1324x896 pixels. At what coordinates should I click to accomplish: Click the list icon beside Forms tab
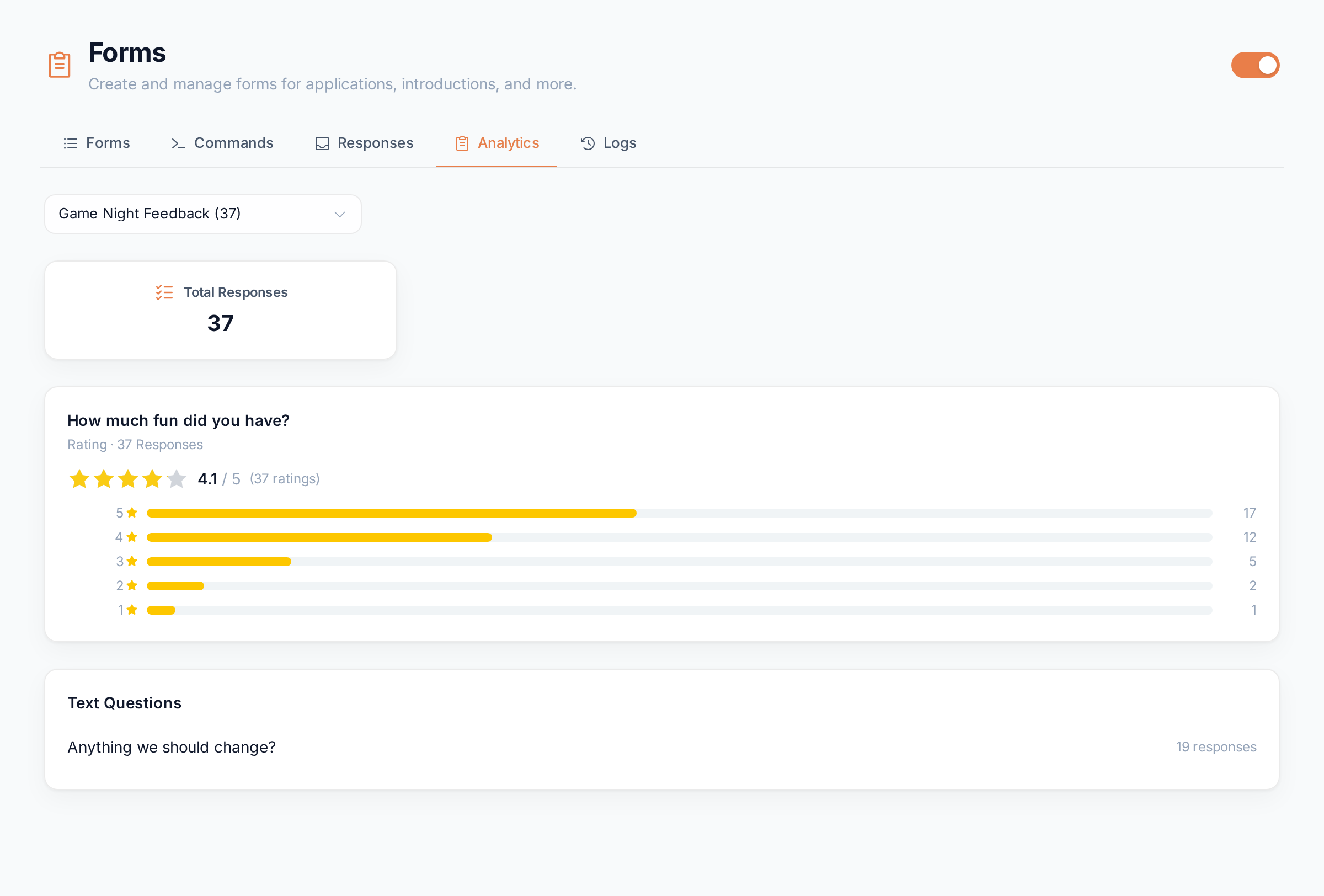coord(70,143)
